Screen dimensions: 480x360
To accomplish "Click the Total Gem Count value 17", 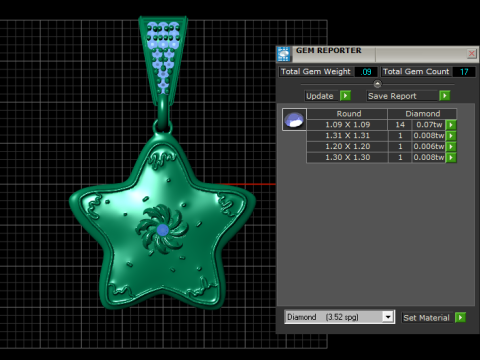I will click(x=464, y=72).
